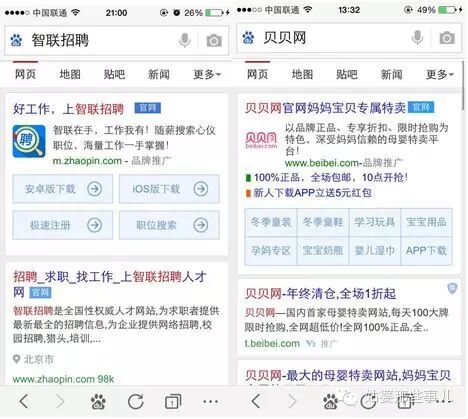This screenshot has width=468, height=419.
Task: Tap microphone icon in 智联招聘 search bar
Action: coord(184,41)
